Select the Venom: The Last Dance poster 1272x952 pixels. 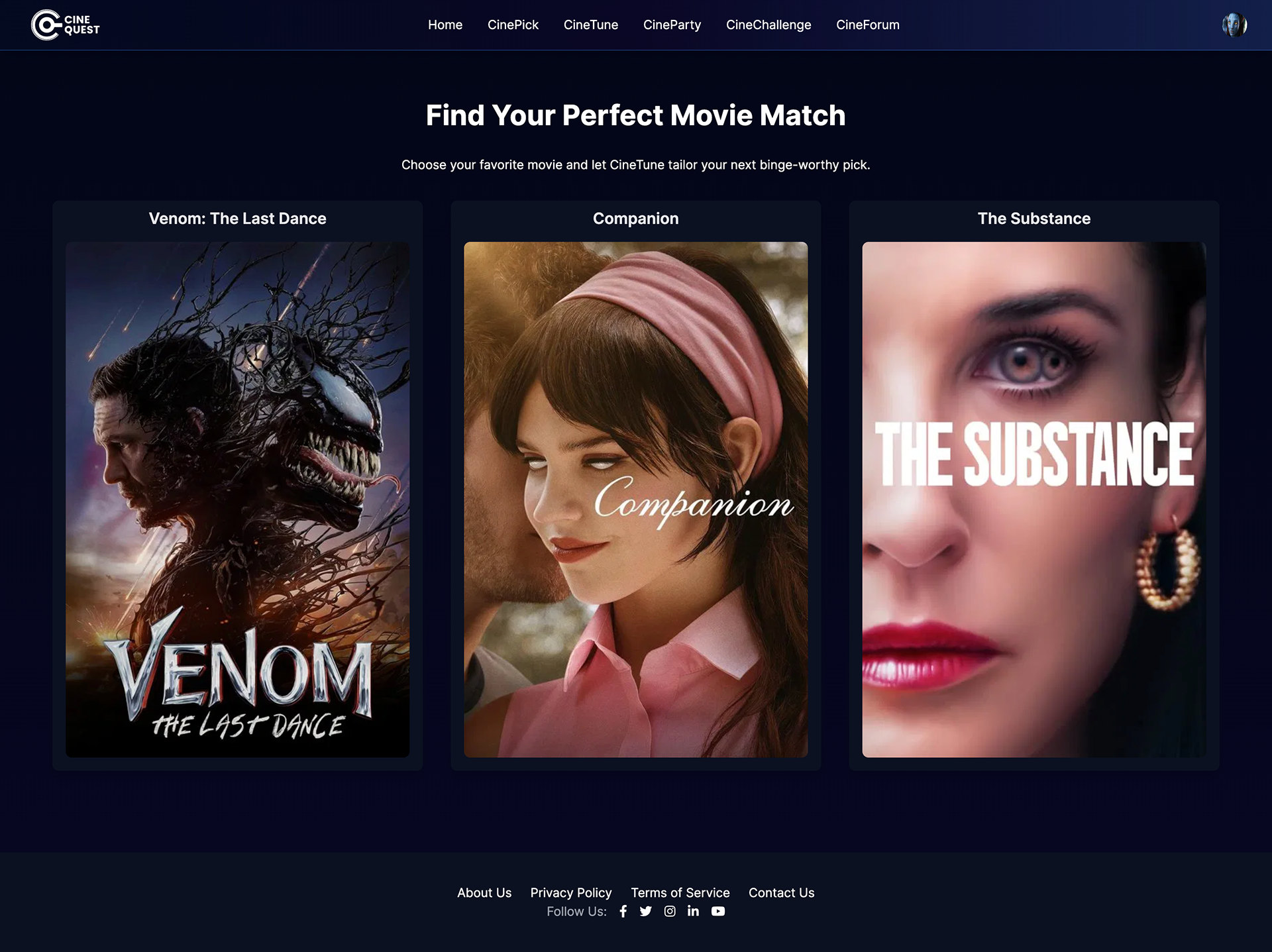237,500
